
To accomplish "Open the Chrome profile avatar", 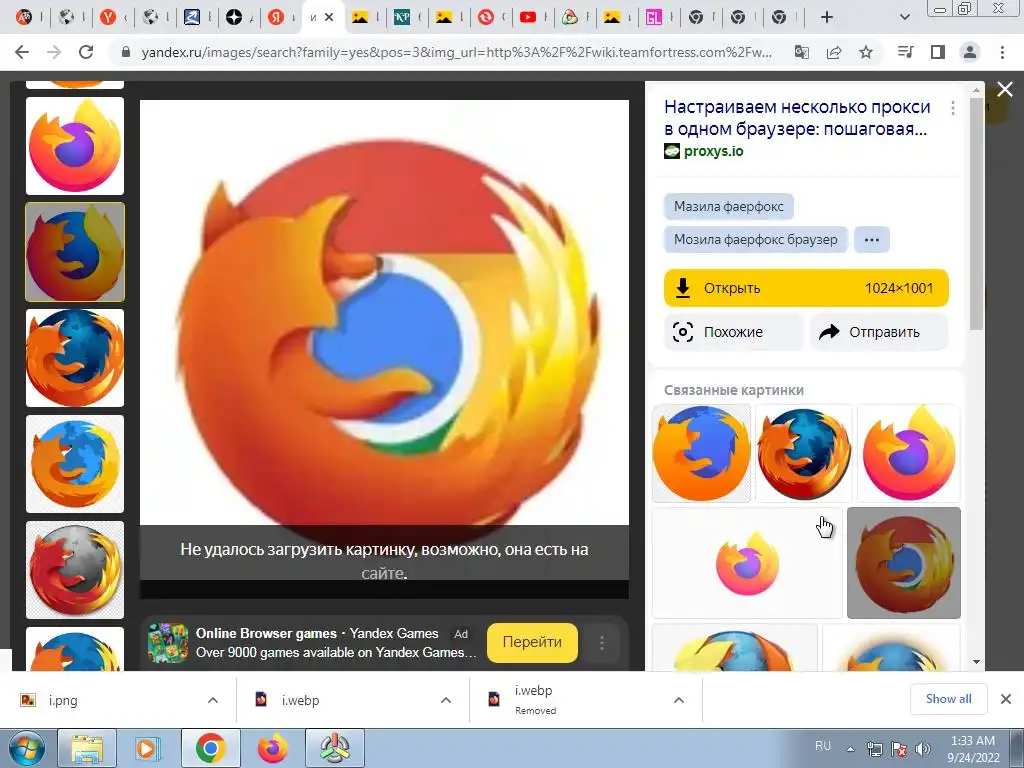I will click(x=970, y=52).
